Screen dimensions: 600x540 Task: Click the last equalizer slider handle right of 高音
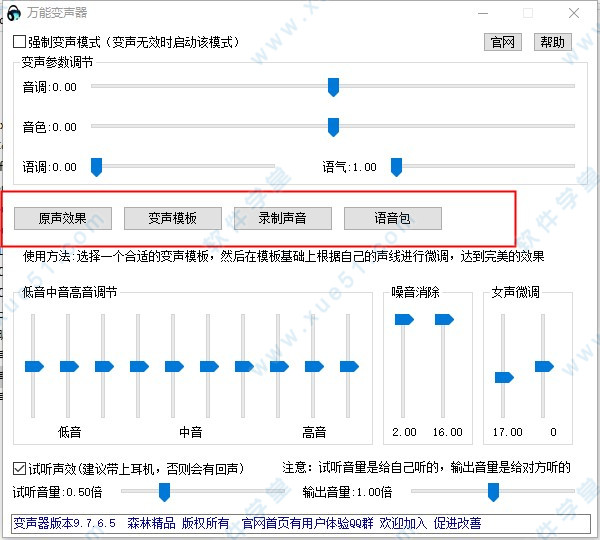click(x=349, y=367)
